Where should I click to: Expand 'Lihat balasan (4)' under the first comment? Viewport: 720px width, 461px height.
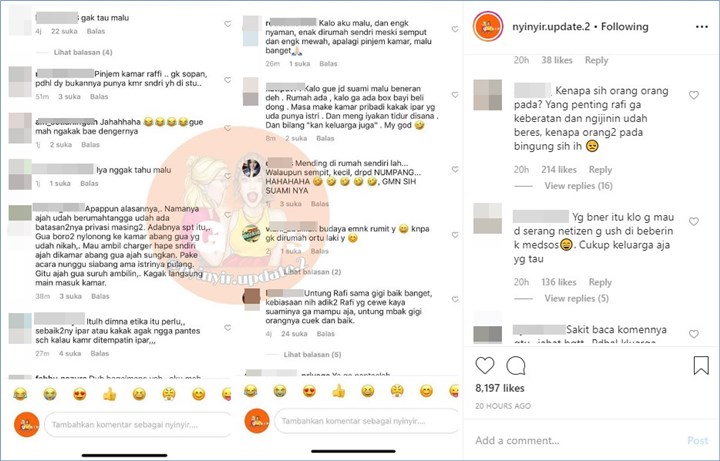coord(83,52)
